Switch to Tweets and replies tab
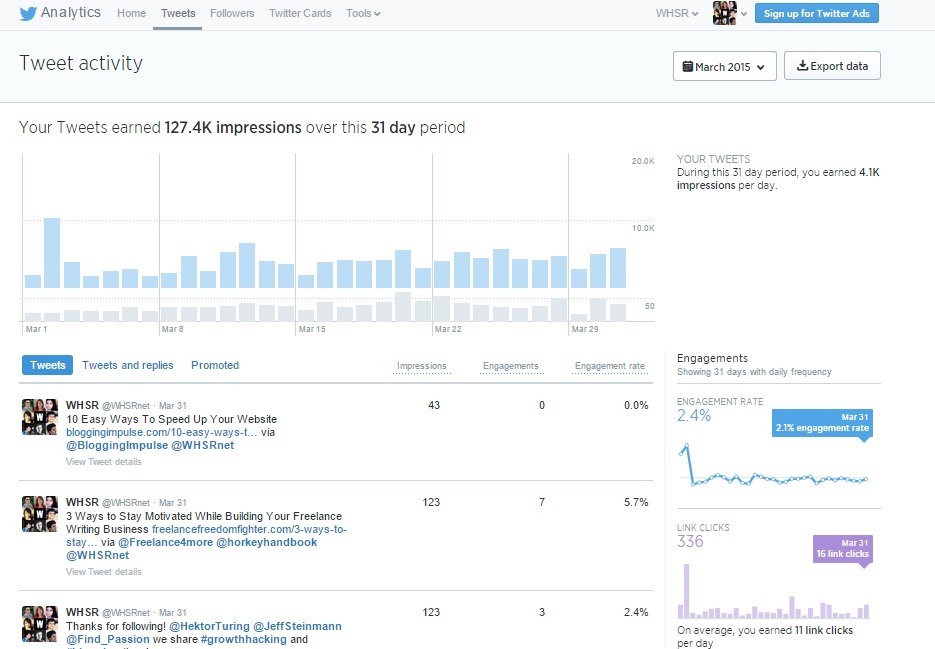Screen dimensions: 935x649 click(127, 365)
